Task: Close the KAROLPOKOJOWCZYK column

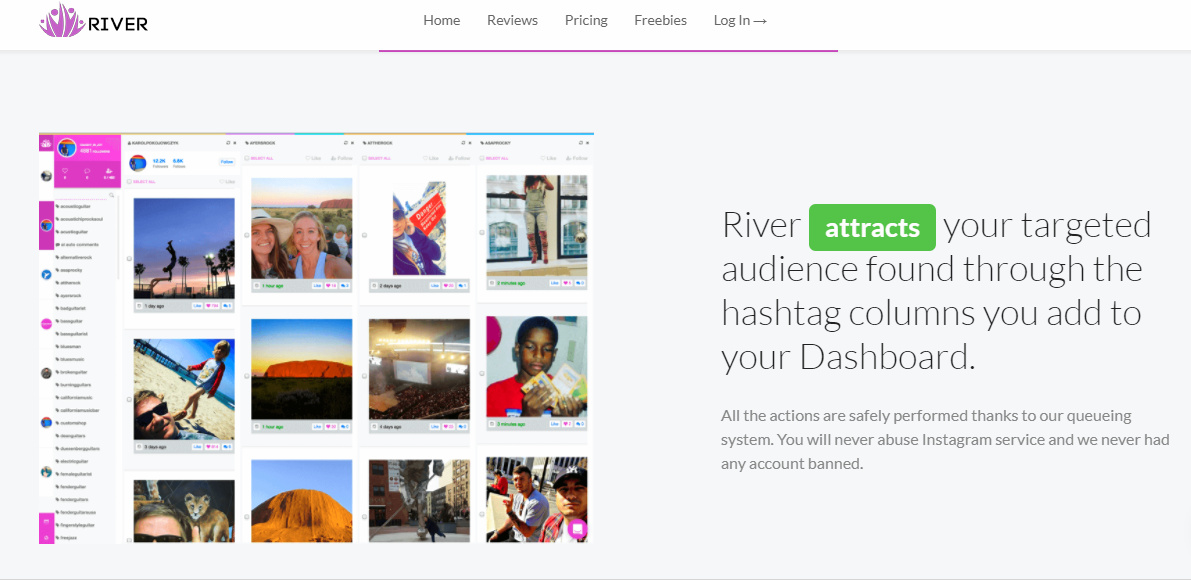Action: point(235,144)
